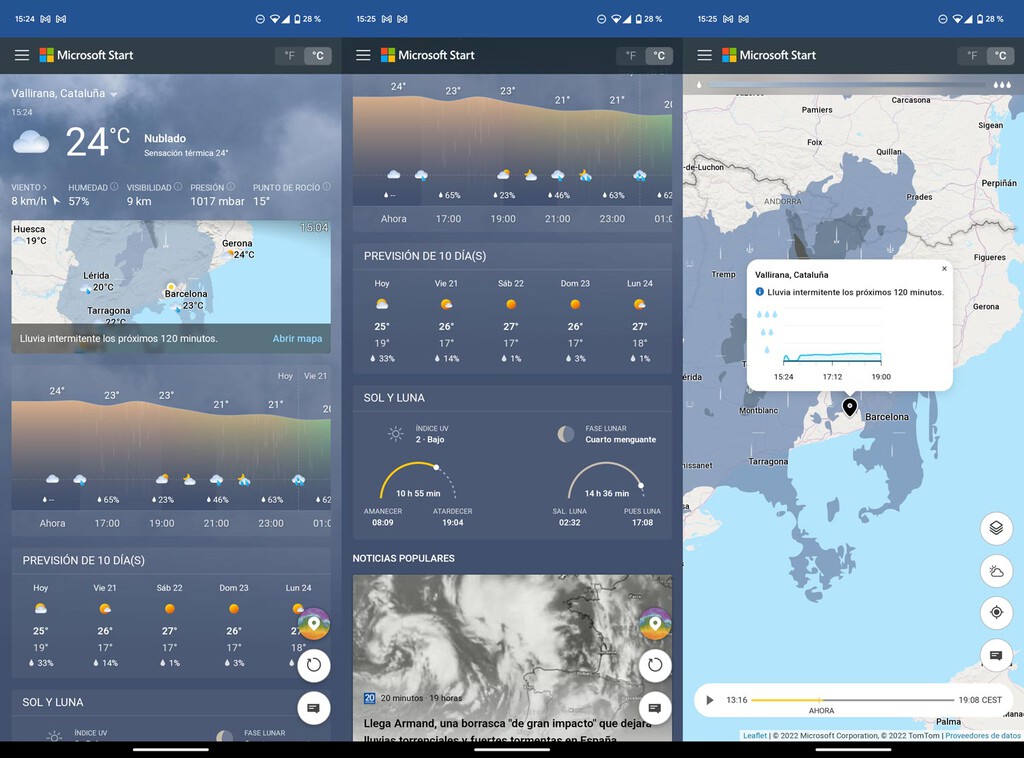Open the feedback chat button on the map screen
The width and height of the screenshot is (1024, 758).
(x=996, y=656)
